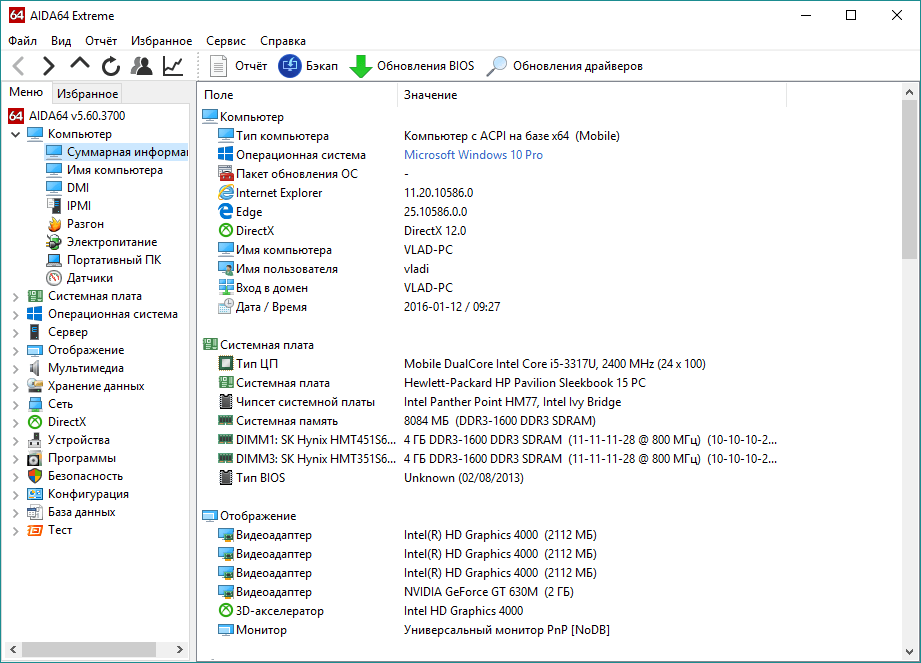Click sidebar horizontal scrollbar right arrow
This screenshot has width=921, height=663.
pyautogui.click(x=180, y=649)
